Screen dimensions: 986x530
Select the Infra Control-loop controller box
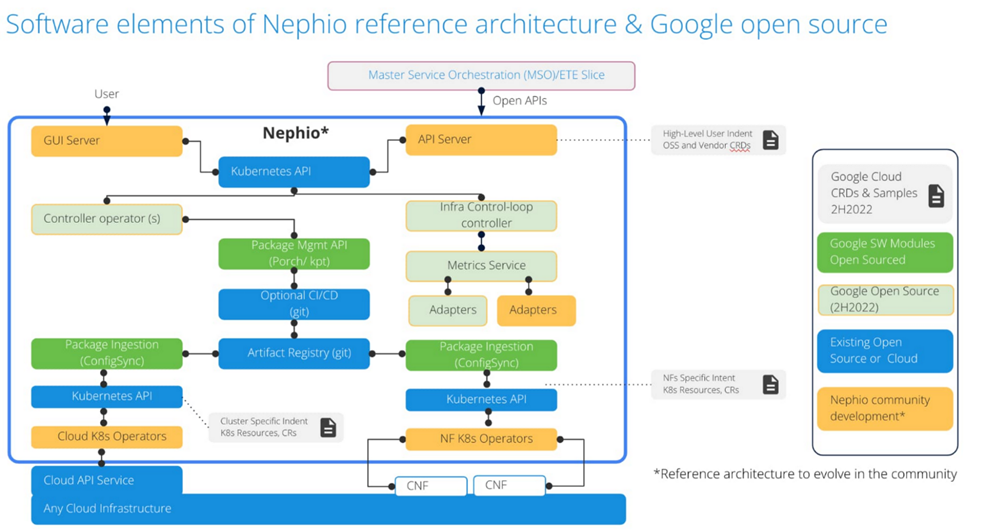pos(481,215)
